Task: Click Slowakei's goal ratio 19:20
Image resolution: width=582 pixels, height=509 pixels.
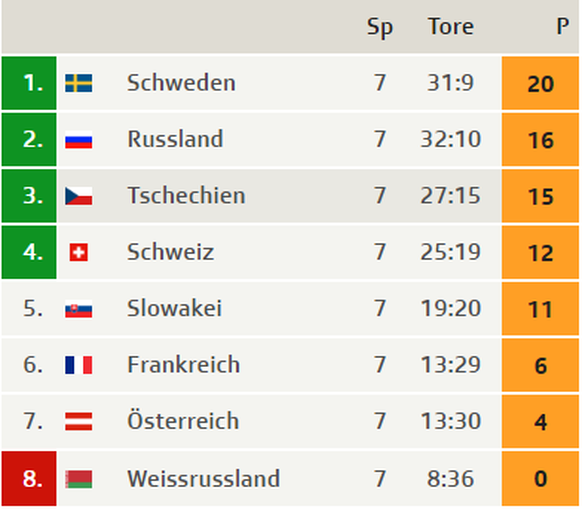Action: (451, 309)
